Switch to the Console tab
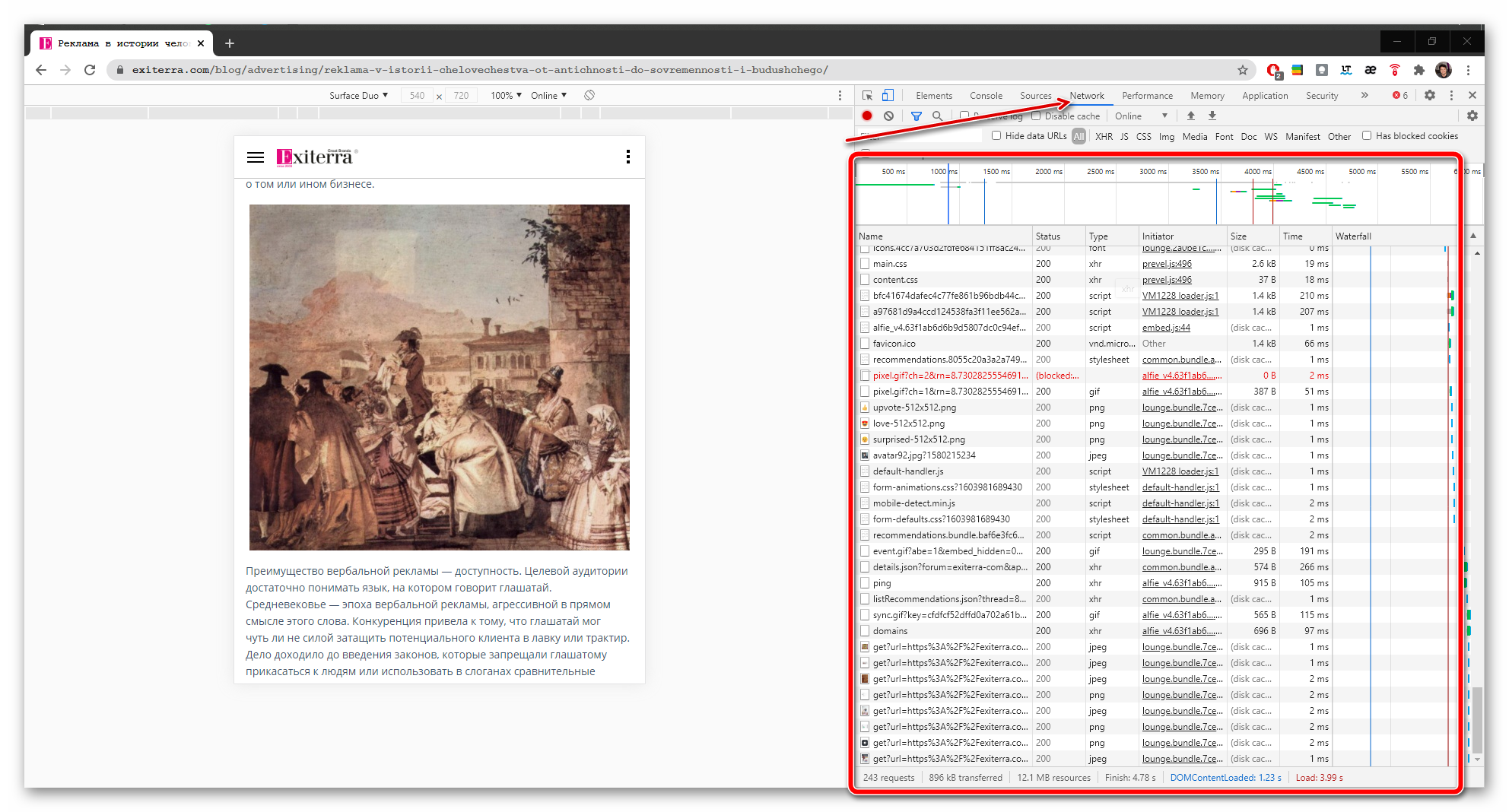1509x812 pixels. [986, 95]
